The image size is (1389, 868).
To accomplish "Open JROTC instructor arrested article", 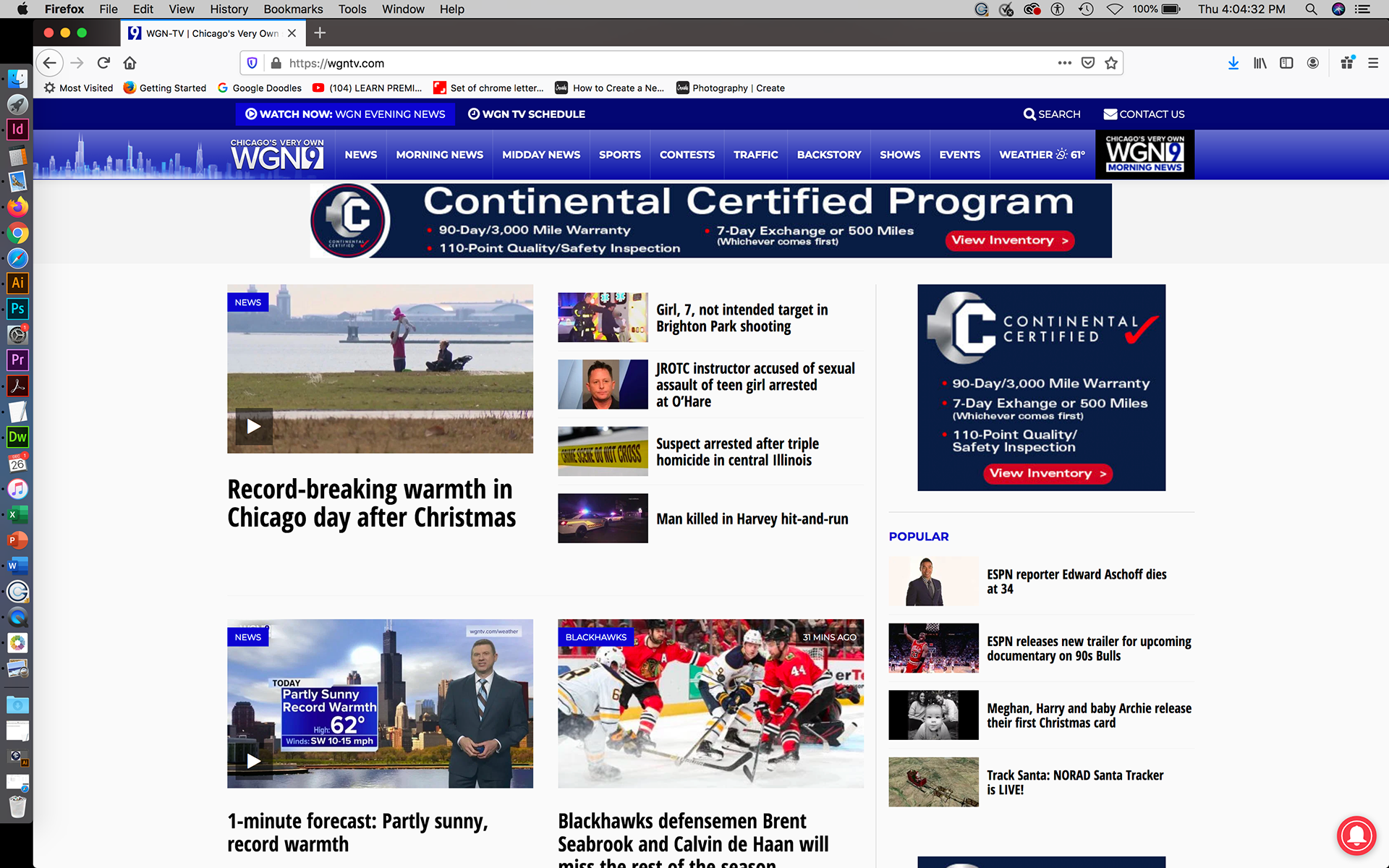I will (755, 385).
